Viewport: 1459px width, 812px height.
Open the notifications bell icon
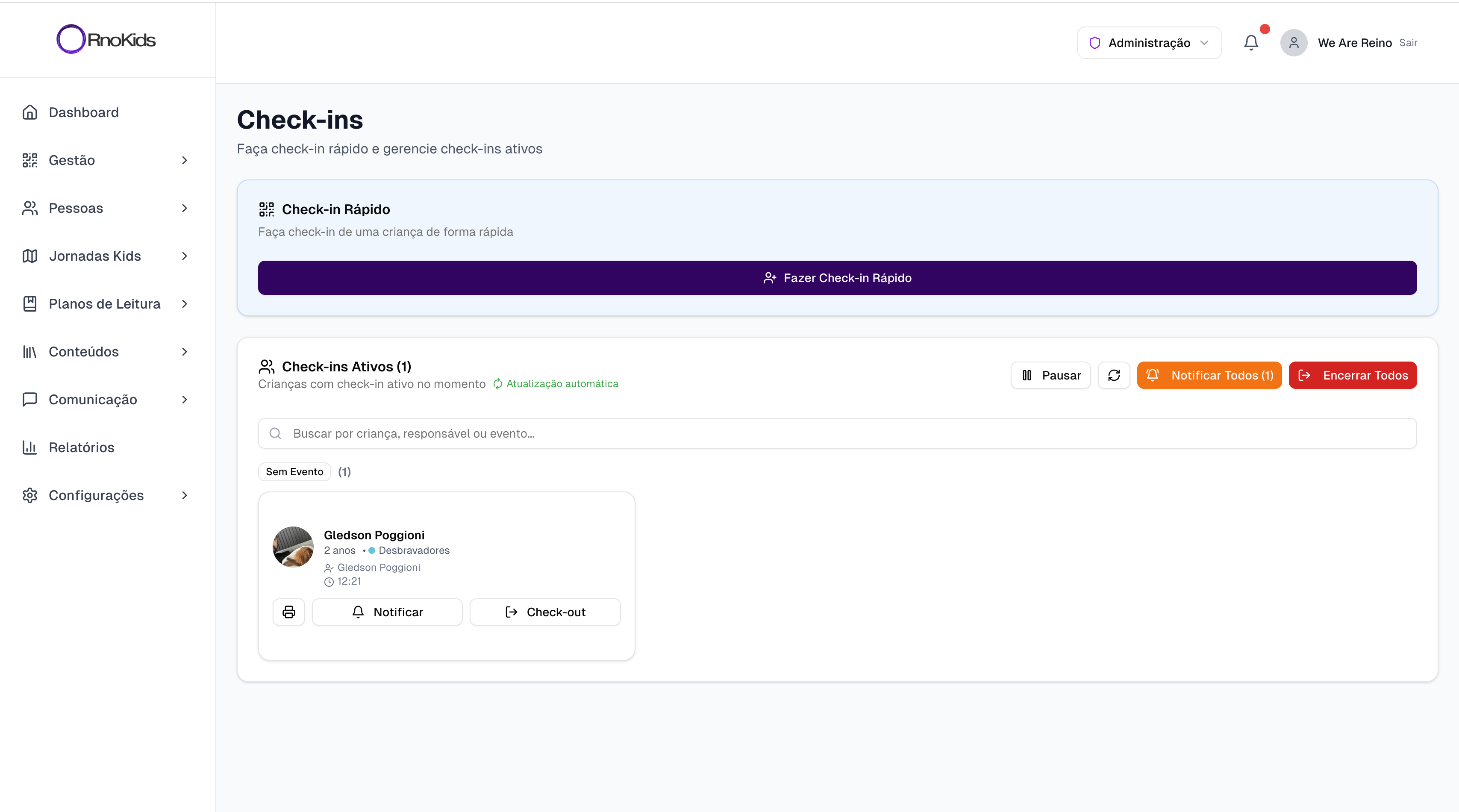(x=1250, y=43)
